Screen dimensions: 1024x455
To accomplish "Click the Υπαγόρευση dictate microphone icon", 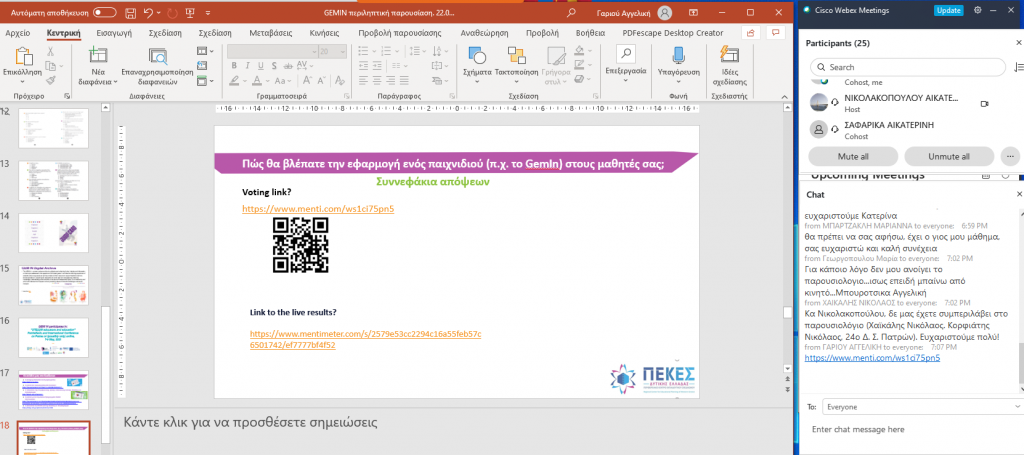I will (x=678, y=58).
